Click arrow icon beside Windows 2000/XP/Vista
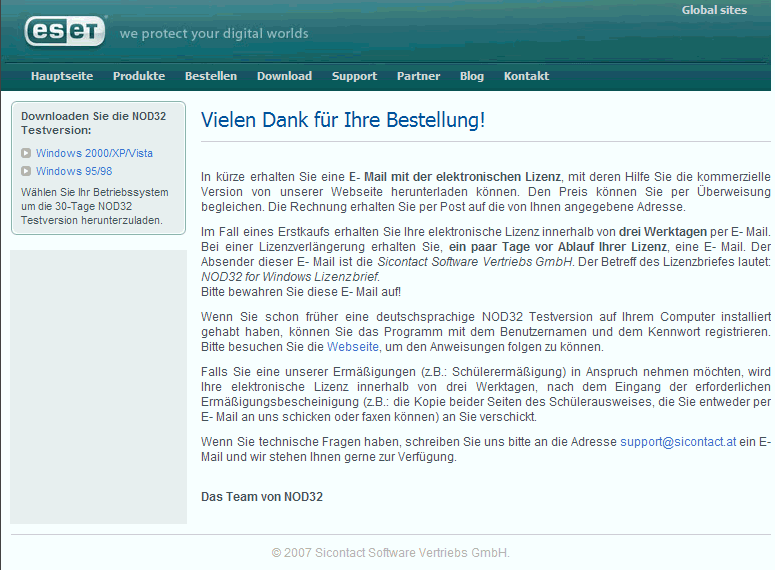 pos(26,153)
